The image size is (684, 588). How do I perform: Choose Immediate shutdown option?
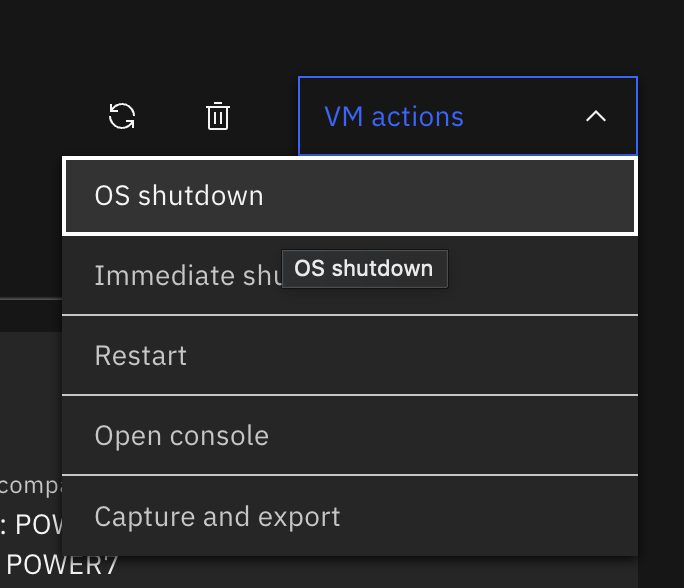click(x=350, y=275)
